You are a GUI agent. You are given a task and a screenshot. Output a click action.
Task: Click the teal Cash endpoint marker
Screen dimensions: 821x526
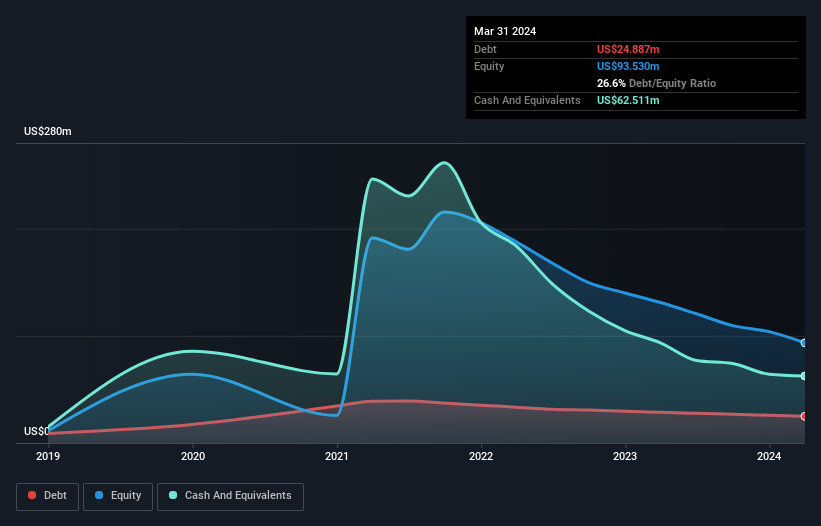(x=804, y=376)
